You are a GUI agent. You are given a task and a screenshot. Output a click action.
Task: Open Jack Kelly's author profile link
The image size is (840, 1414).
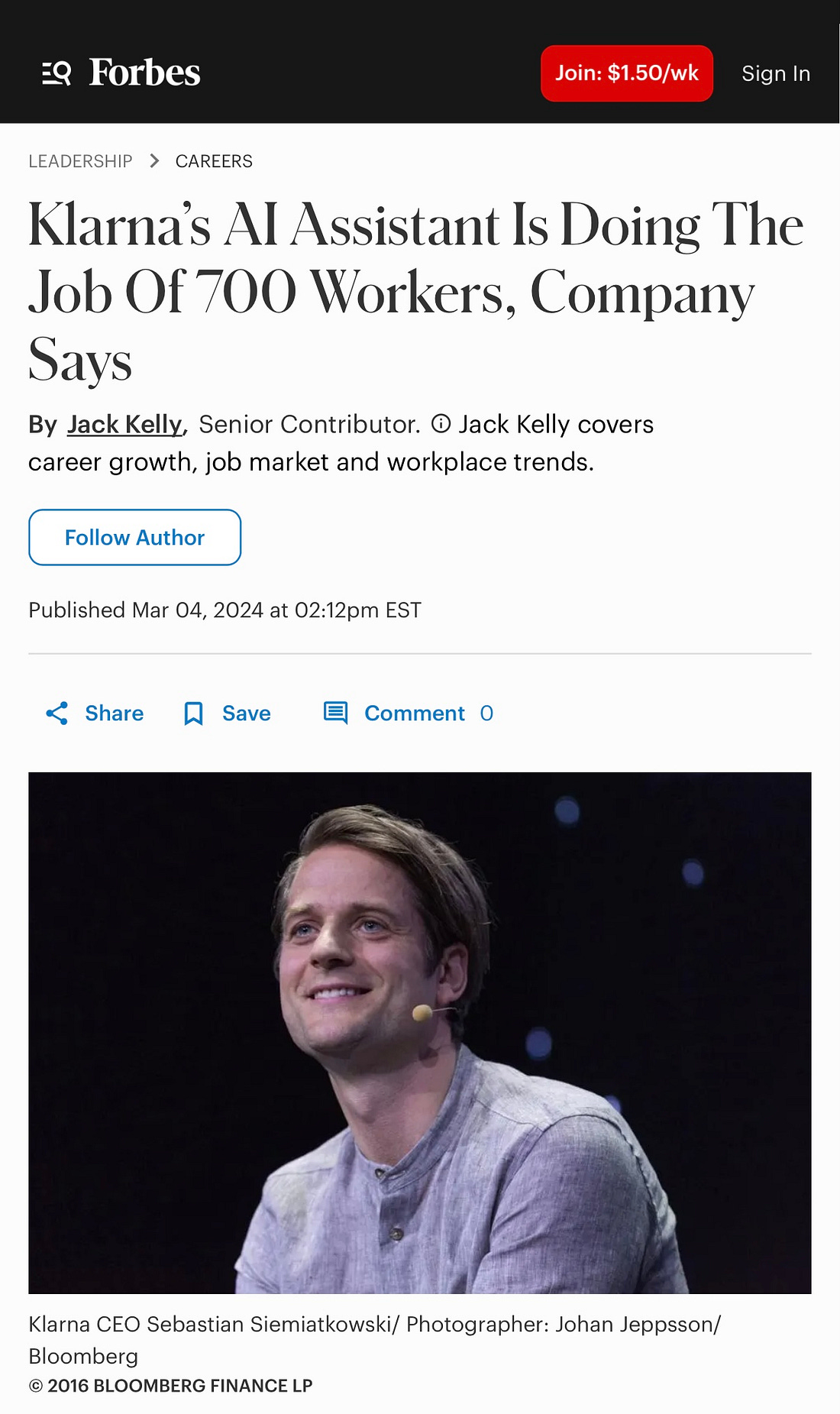coord(124,424)
